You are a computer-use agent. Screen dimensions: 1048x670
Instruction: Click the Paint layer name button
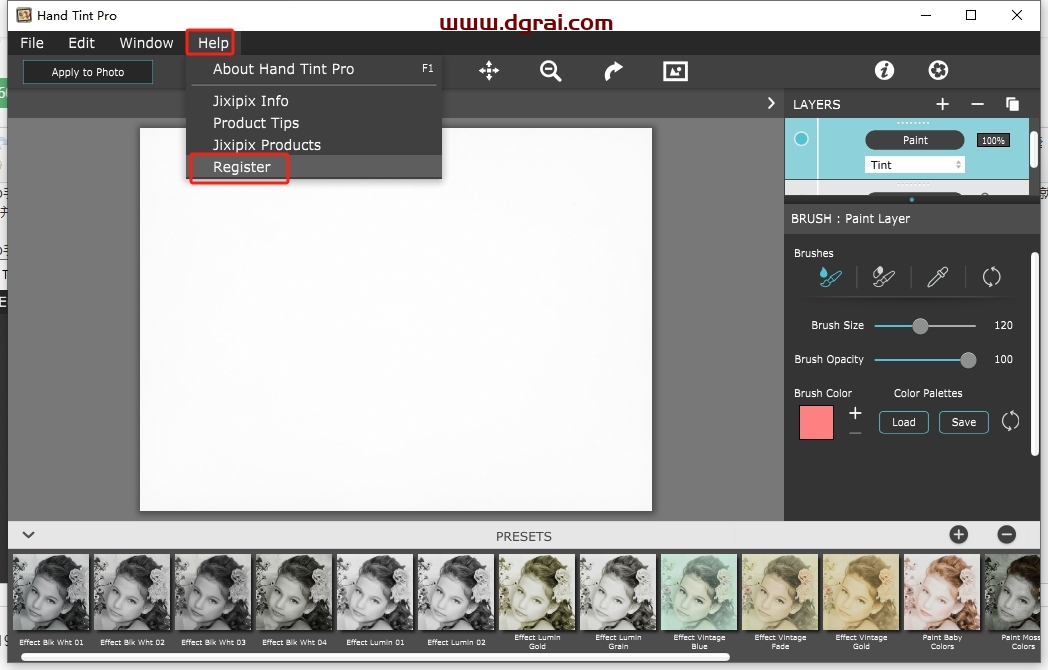[914, 140]
